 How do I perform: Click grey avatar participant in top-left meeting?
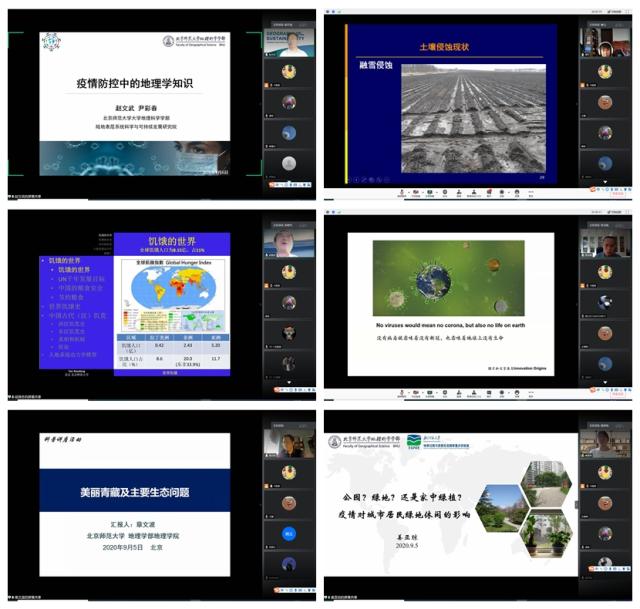point(288,163)
